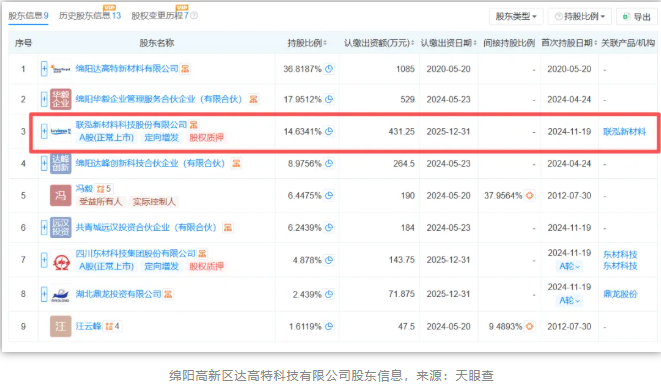The height and width of the screenshot is (386, 661).
Task: Expand row 6 共青城远汉投资 details
Action: (x=44, y=228)
